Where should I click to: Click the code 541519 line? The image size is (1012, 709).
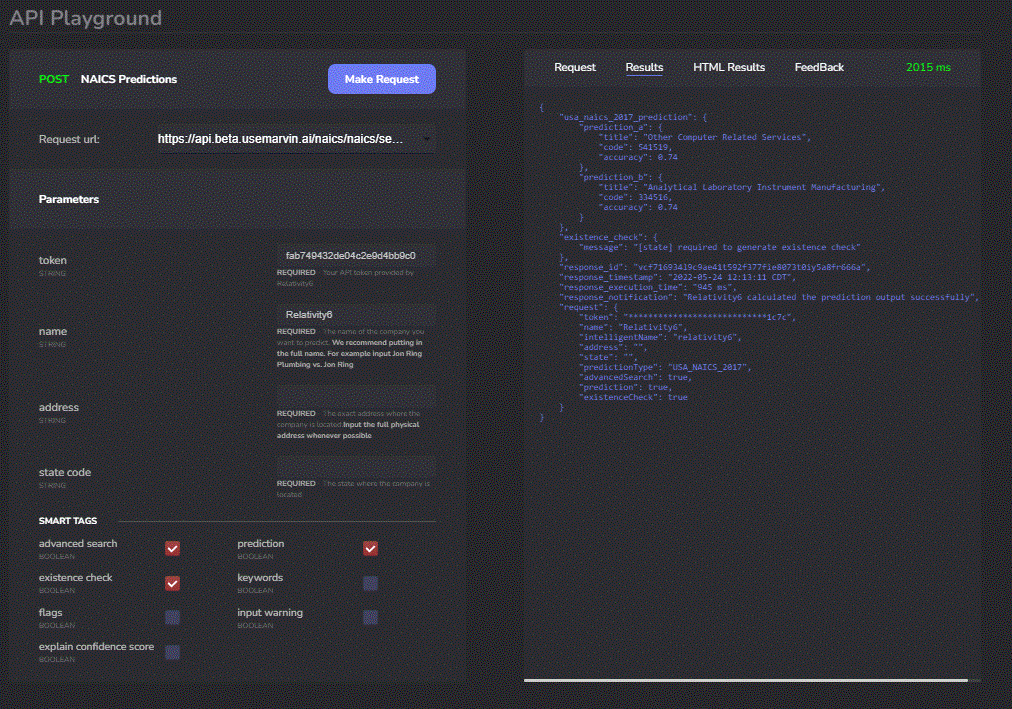pos(636,147)
